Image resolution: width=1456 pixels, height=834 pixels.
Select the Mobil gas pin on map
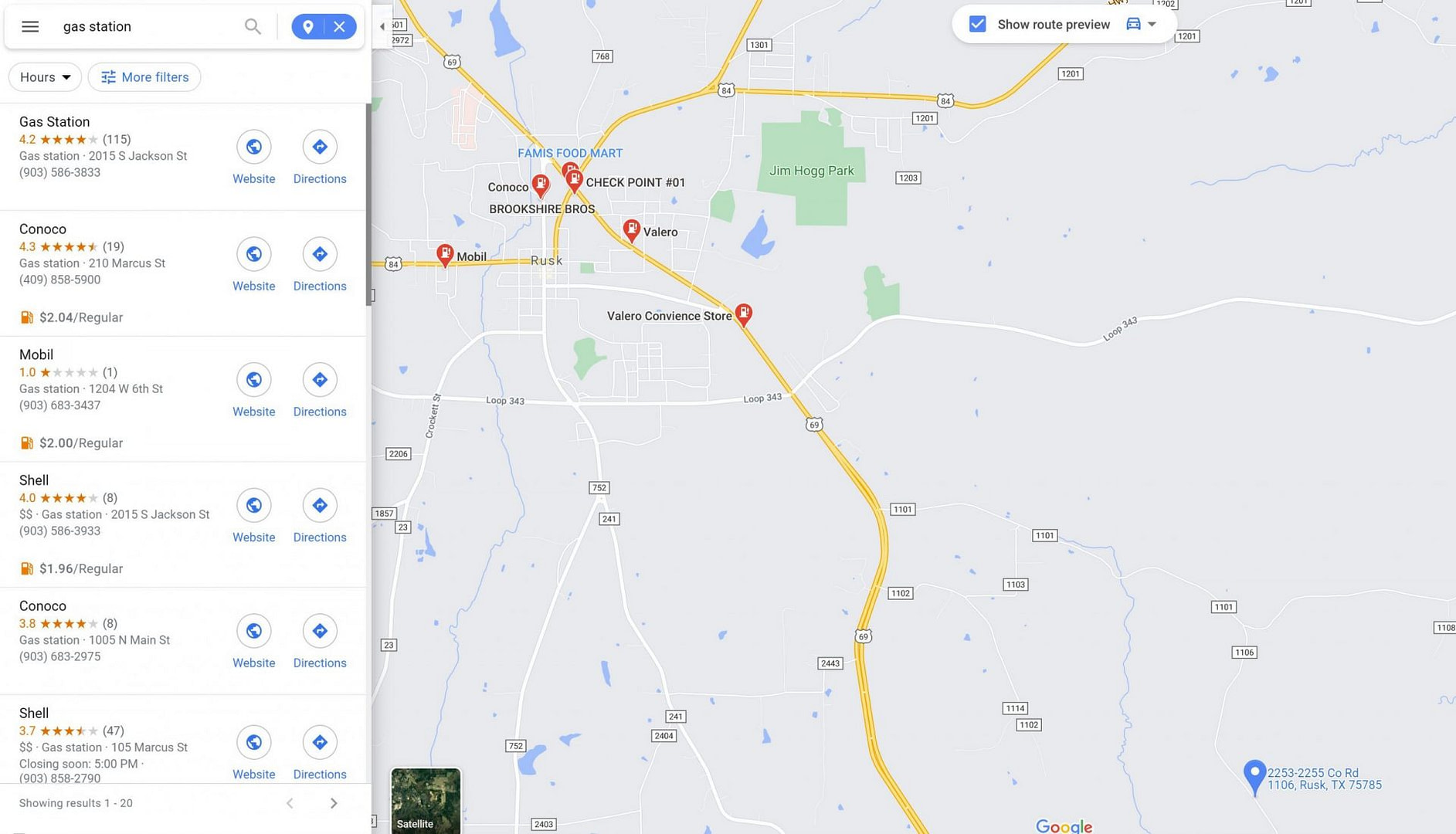click(445, 255)
